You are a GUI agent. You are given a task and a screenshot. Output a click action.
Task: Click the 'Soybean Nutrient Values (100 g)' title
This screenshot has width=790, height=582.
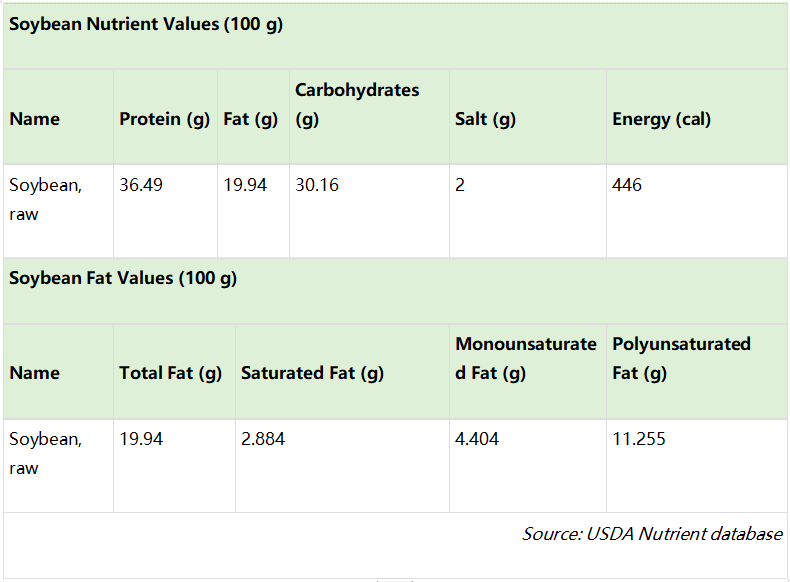(x=146, y=25)
